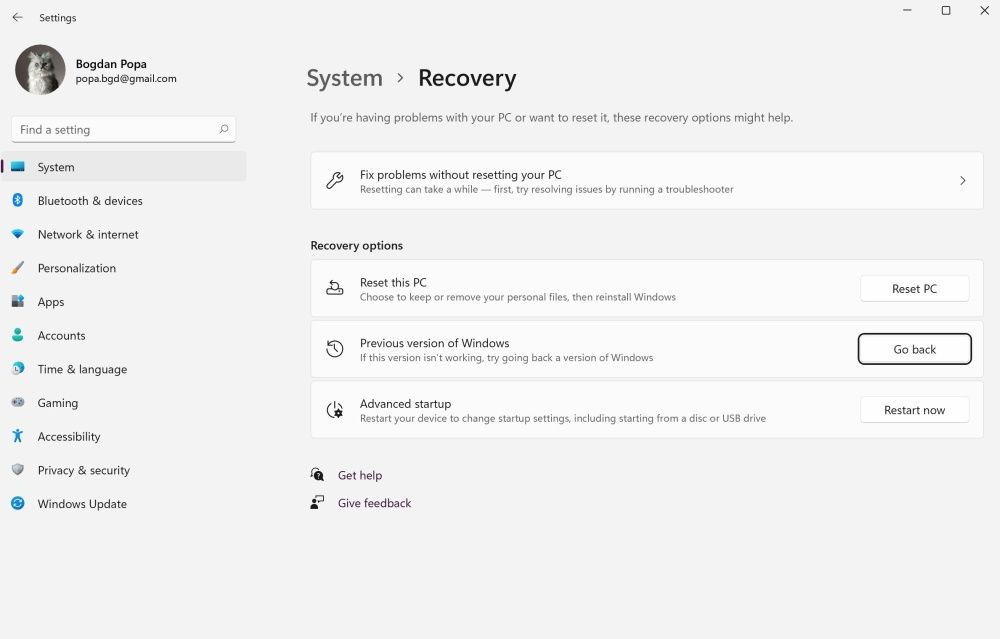Click the back arrow icon in the Settings header
The width and height of the screenshot is (1000, 639).
[x=17, y=17]
